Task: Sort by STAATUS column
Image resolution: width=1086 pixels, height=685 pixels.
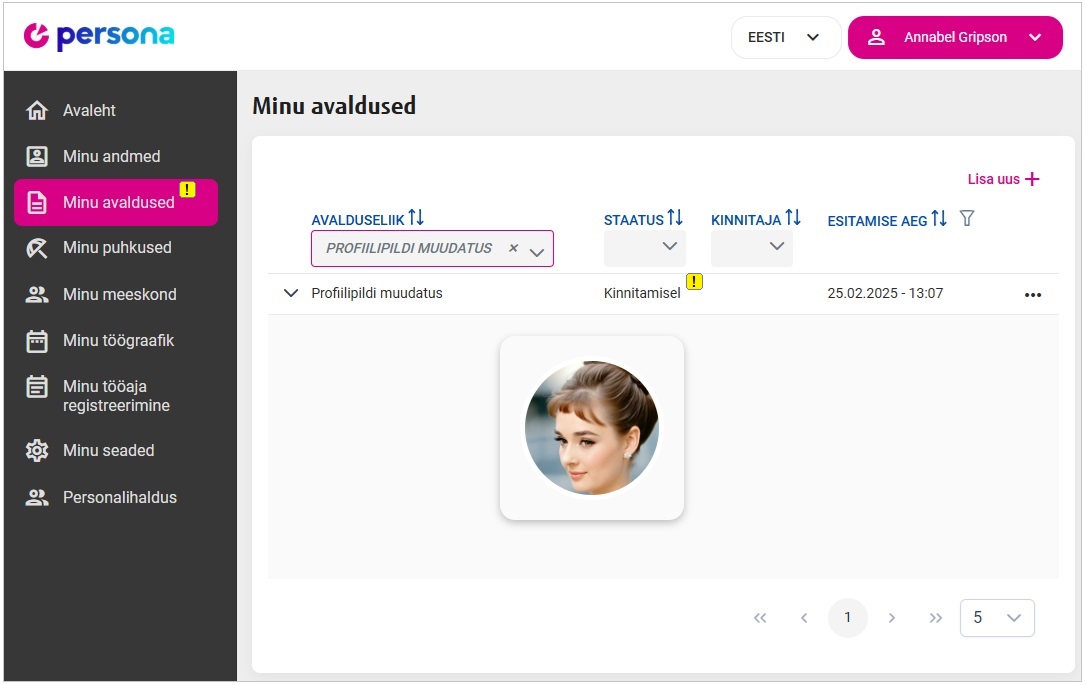Action: tap(675, 218)
